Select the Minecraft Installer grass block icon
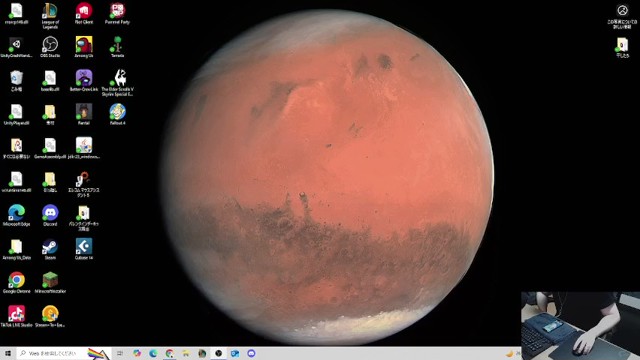The width and height of the screenshot is (640, 360). pyautogui.click(x=50, y=283)
